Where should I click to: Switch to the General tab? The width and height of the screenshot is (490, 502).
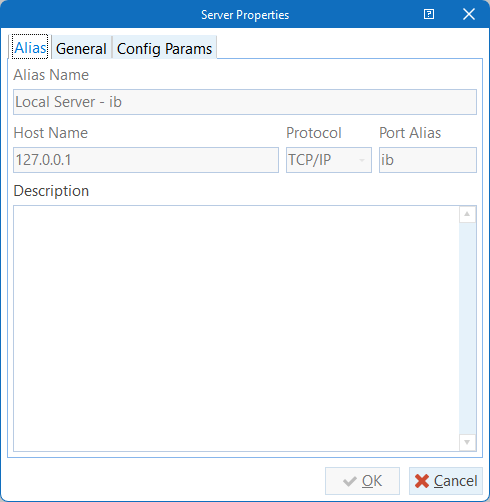[81, 49]
